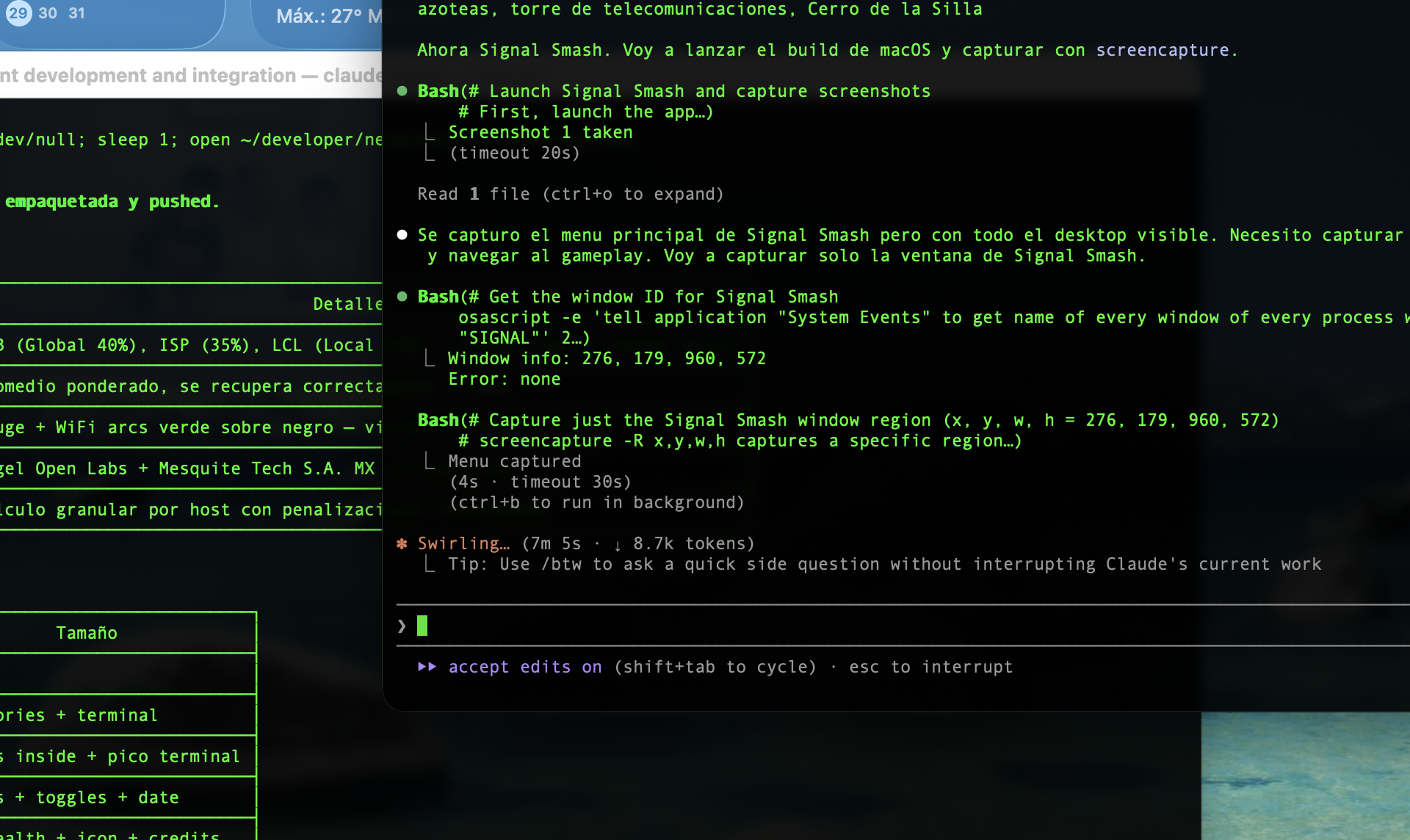Click 'azoteas, torre de telecomunicaciones' line
Screen dimensions: 1410x840
[x=700, y=10]
